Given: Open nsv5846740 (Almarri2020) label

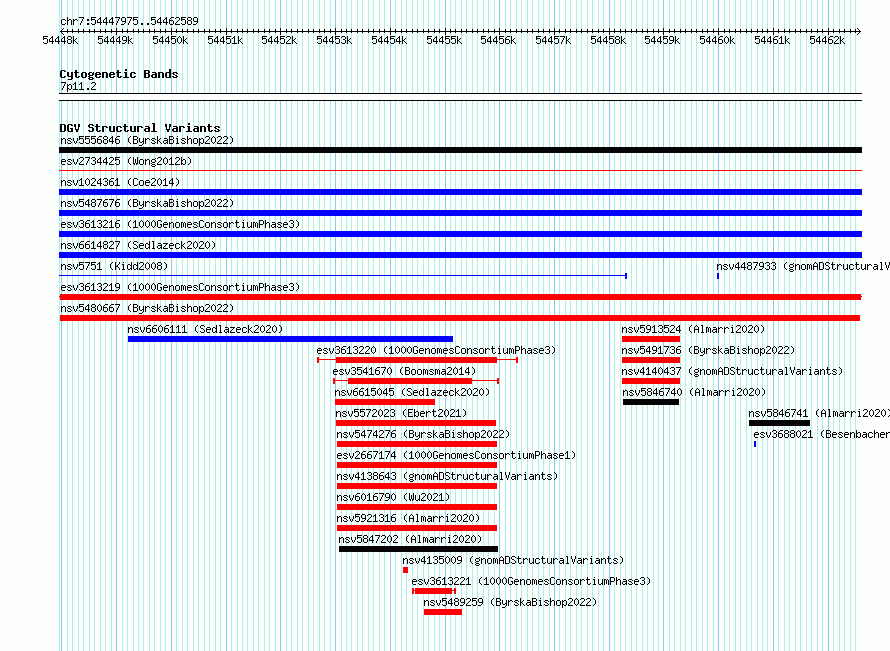Looking at the screenshot, I should (694, 392).
